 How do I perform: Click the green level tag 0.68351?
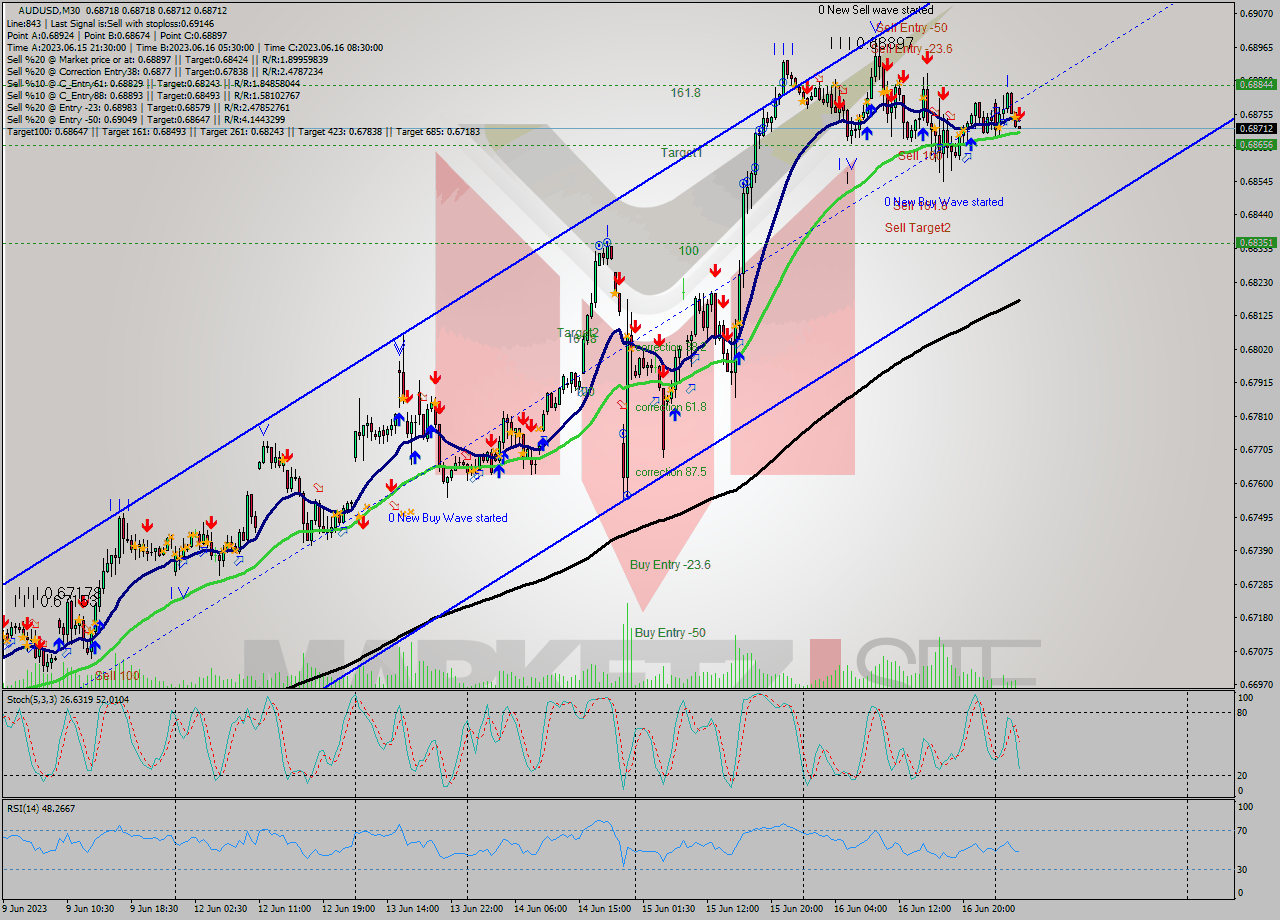point(1255,242)
